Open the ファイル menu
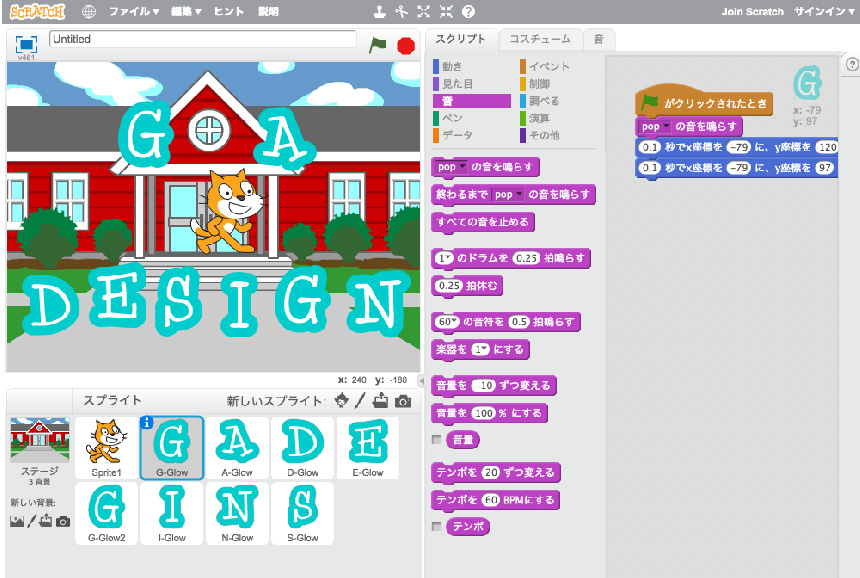The height and width of the screenshot is (578, 860). [x=134, y=12]
